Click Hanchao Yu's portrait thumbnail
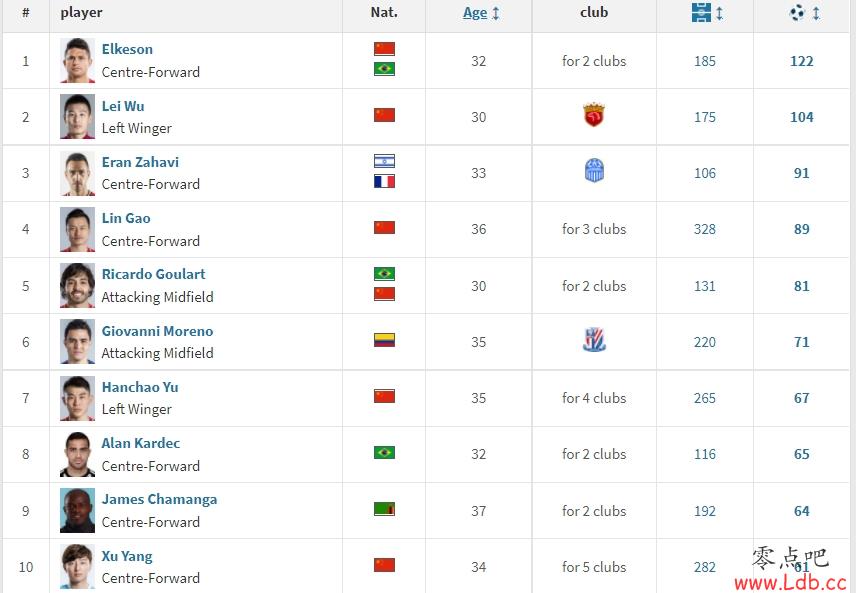 point(77,398)
